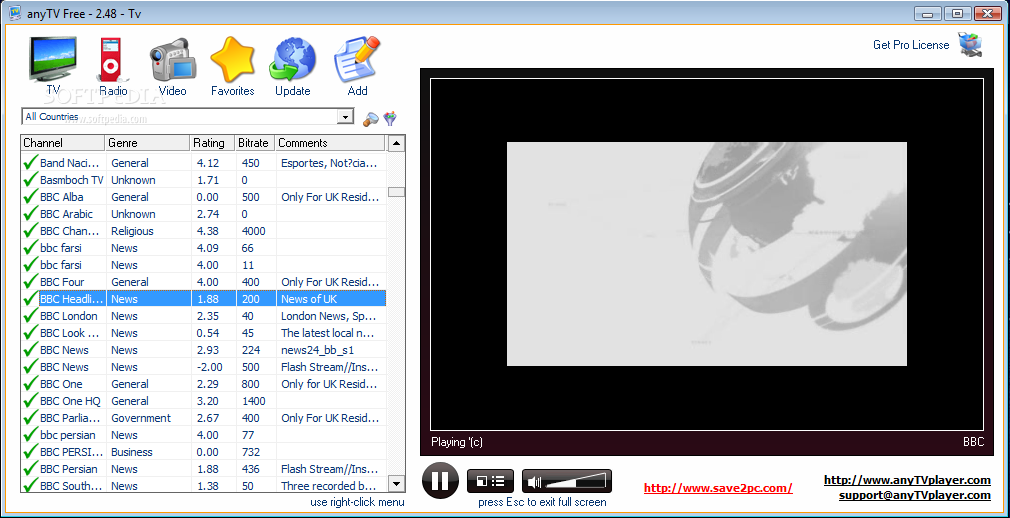Select the BBC Parlia... Government channel
This screenshot has height=518, width=1010.
pos(204,418)
